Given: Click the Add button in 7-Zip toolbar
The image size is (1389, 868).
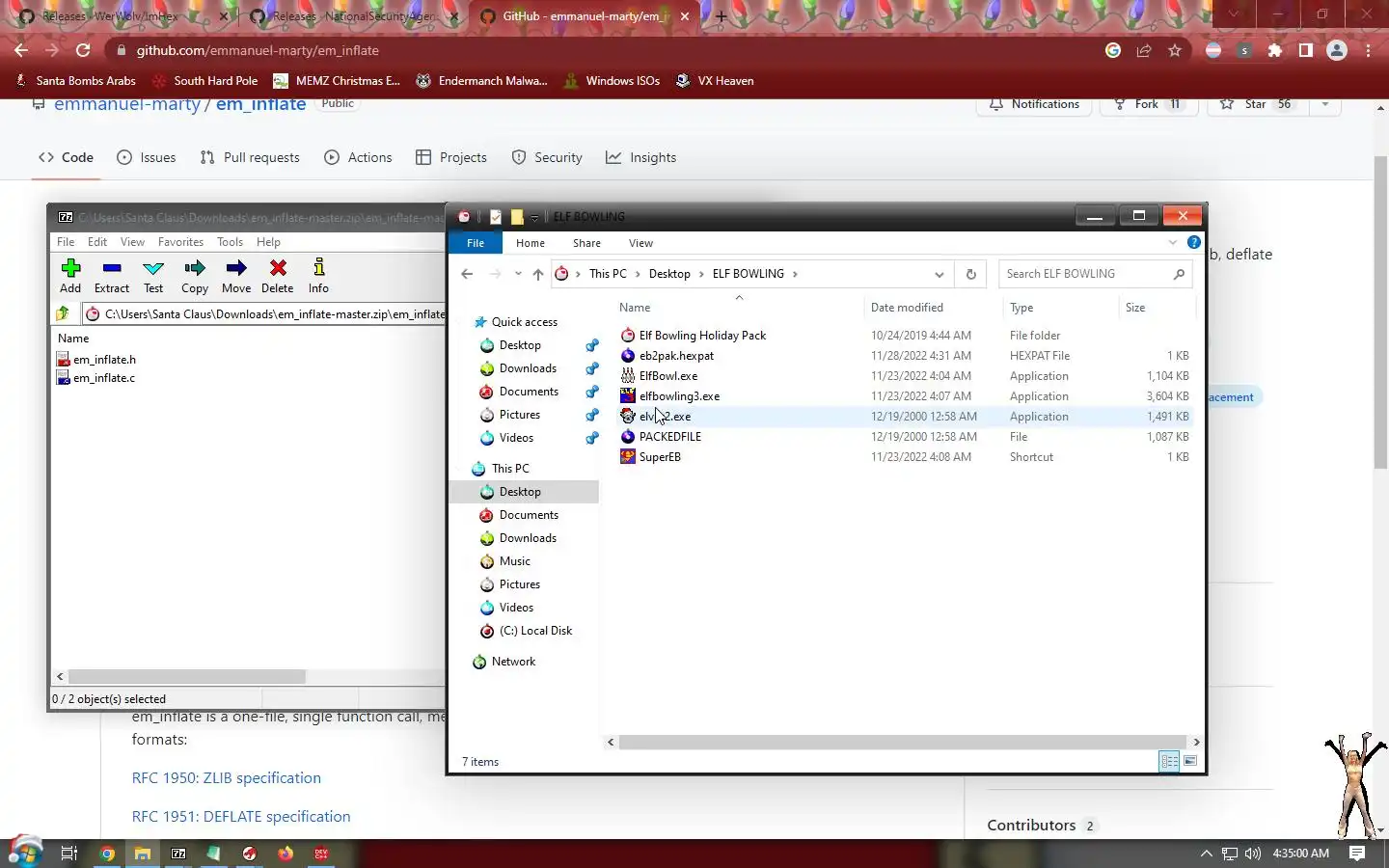Looking at the screenshot, I should (x=70, y=276).
